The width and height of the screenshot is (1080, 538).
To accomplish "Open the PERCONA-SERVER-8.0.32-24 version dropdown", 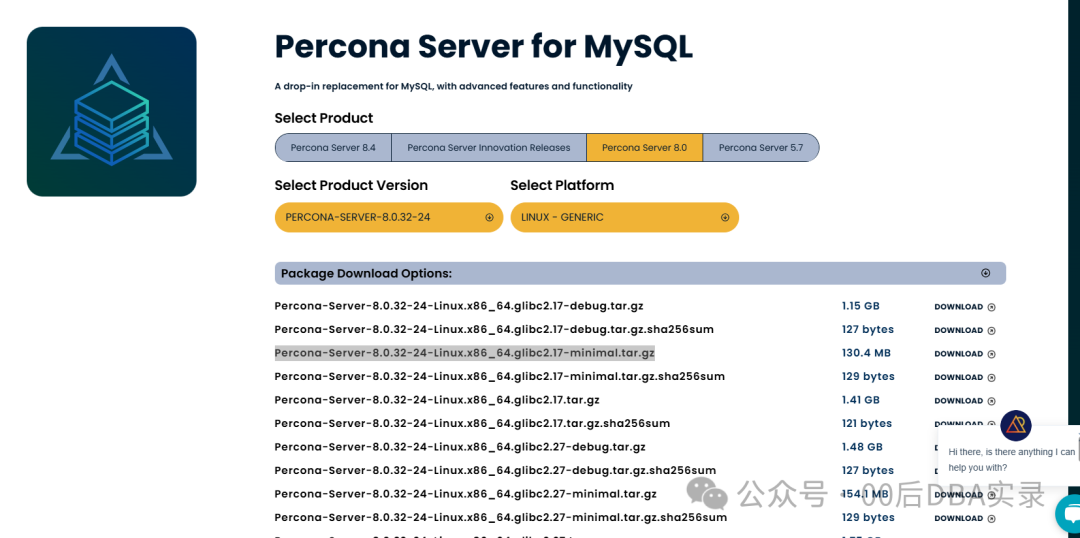I will [x=388, y=217].
